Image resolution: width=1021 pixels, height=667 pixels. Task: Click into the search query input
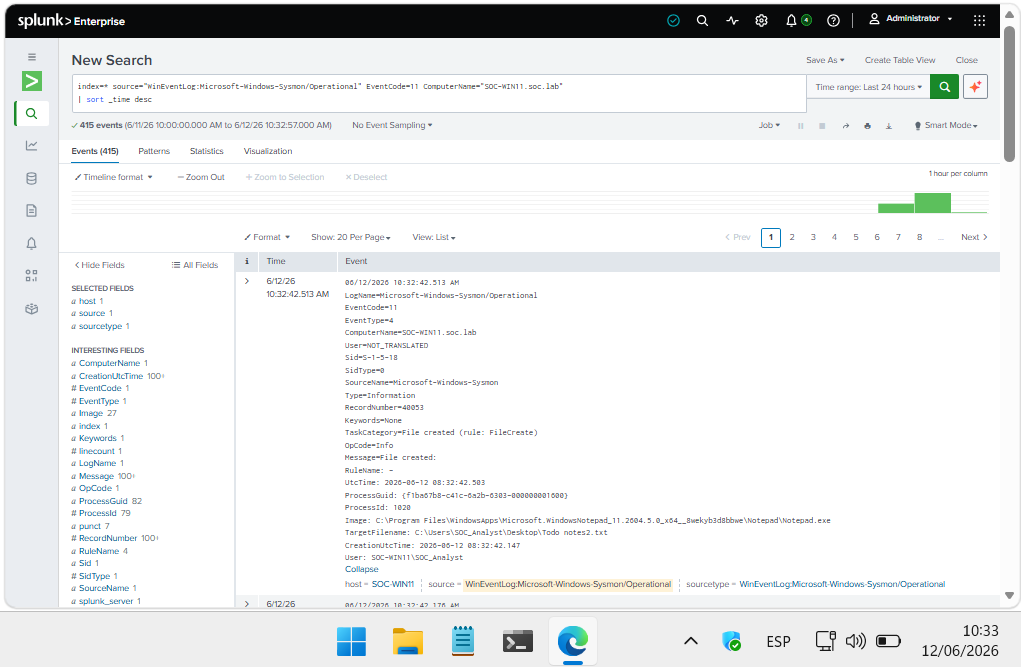438,93
